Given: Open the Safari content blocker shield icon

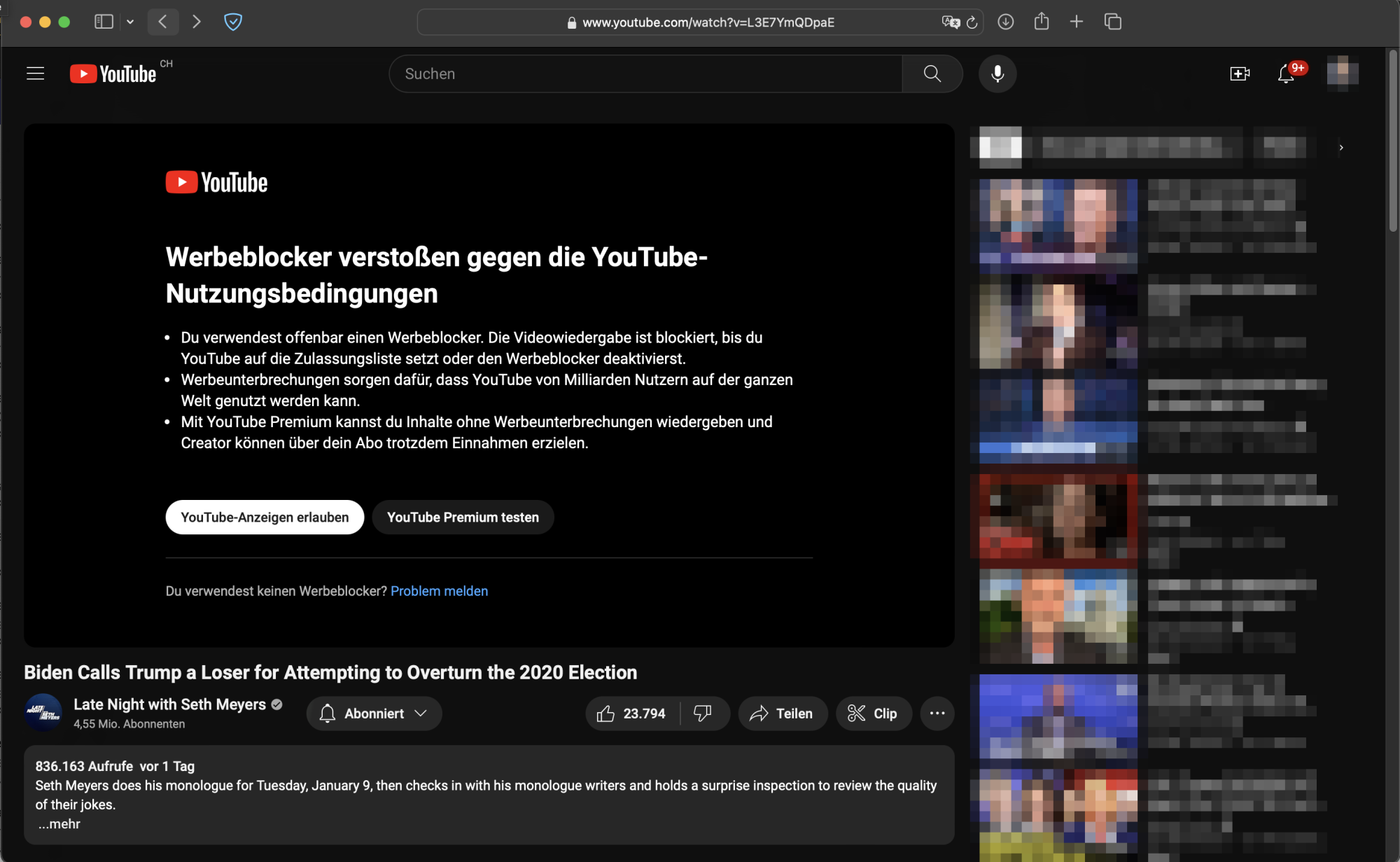Looking at the screenshot, I should 233,22.
